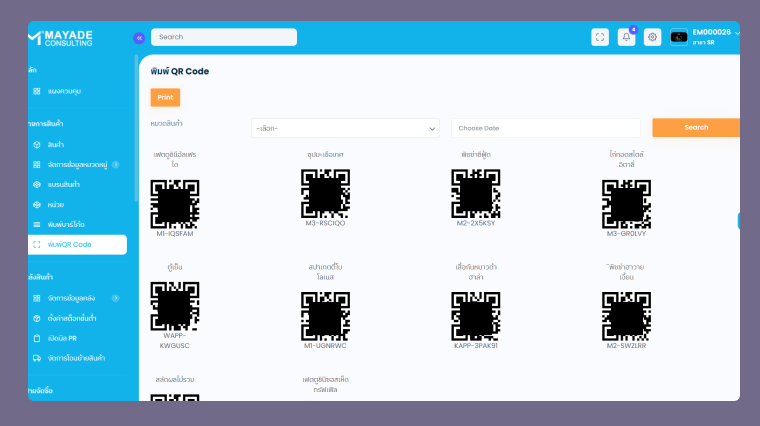This screenshot has height=426, width=760.
Task: Select the print QR Code menu item
Action: [x=78, y=245]
